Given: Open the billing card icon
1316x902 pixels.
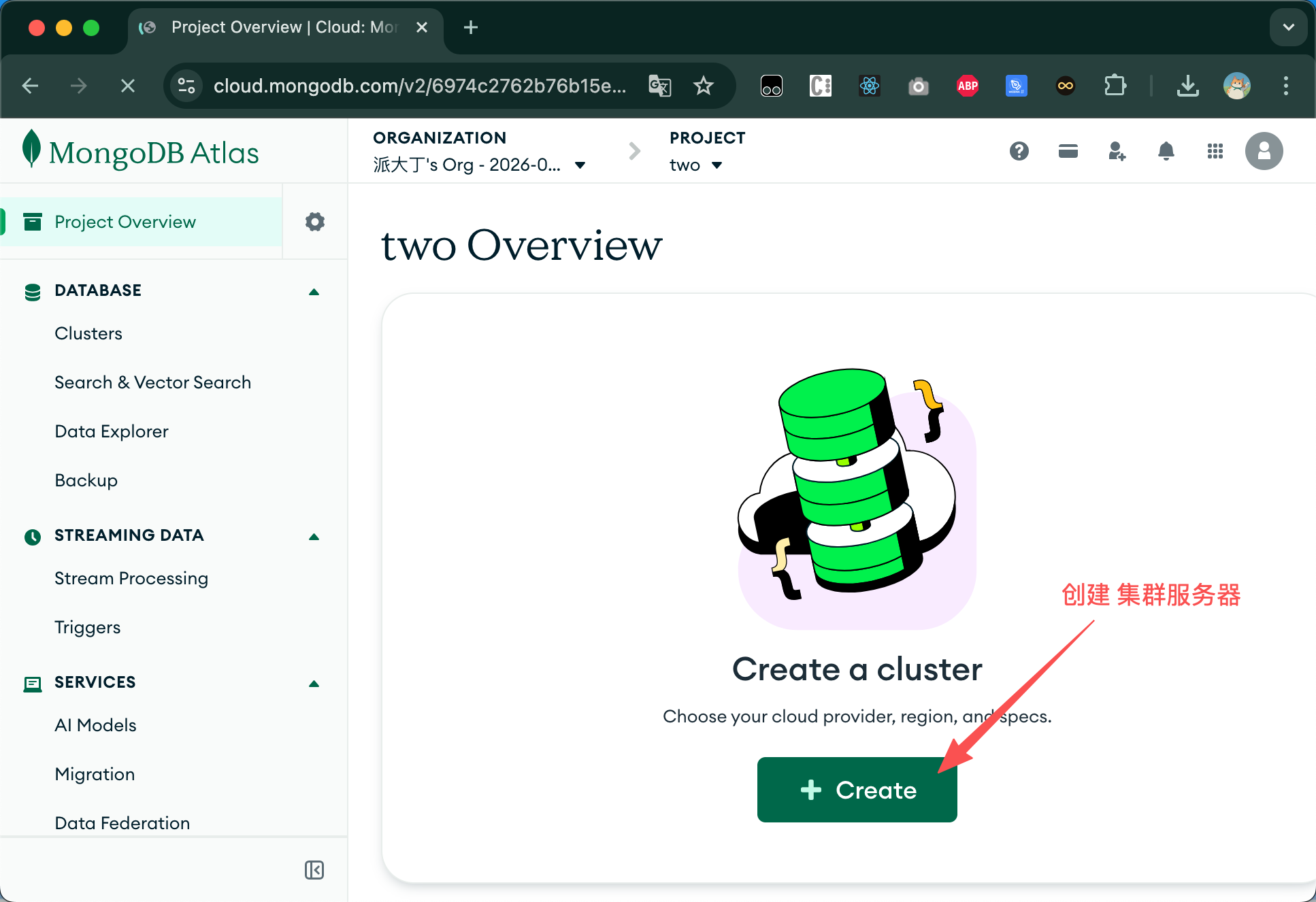Looking at the screenshot, I should click(x=1068, y=151).
